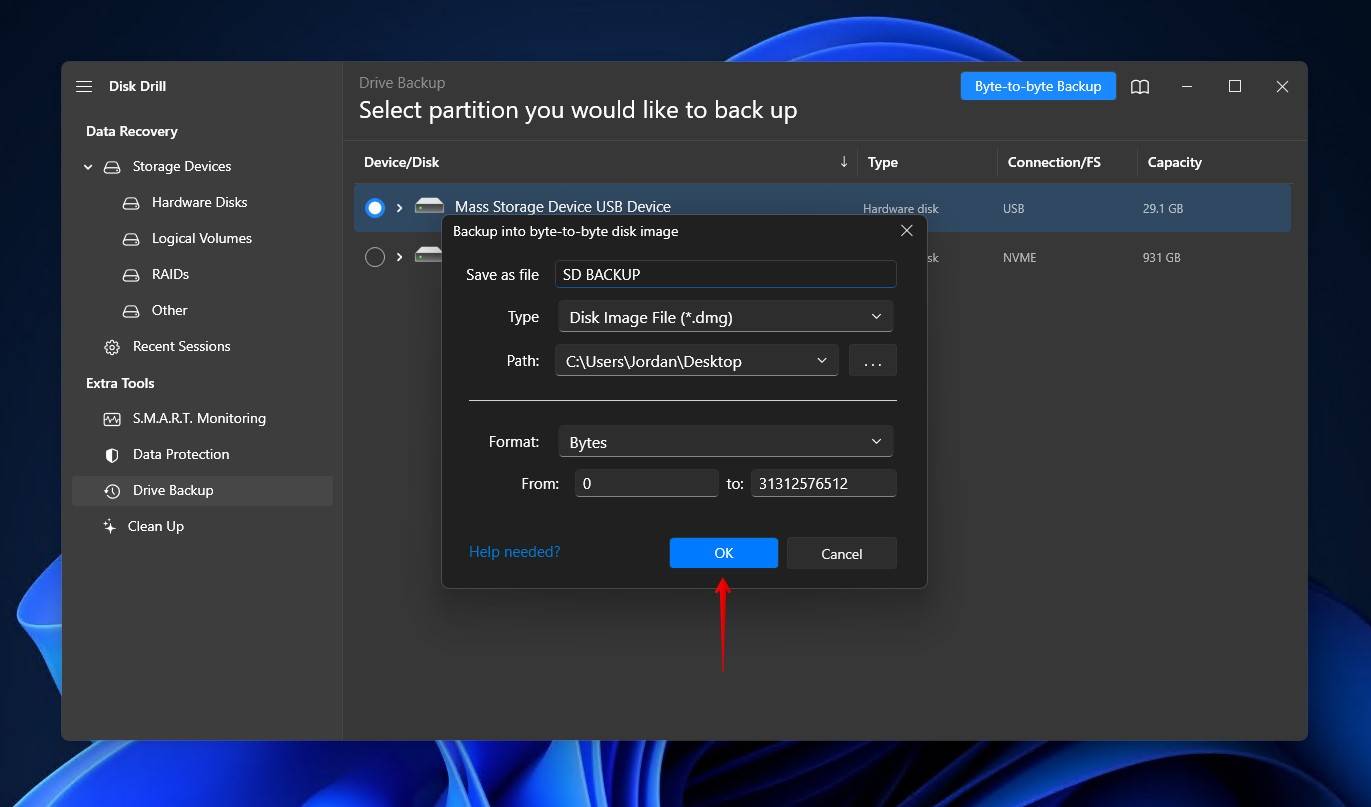Sort by the Type column header
The width and height of the screenshot is (1371, 807).
pos(883,162)
